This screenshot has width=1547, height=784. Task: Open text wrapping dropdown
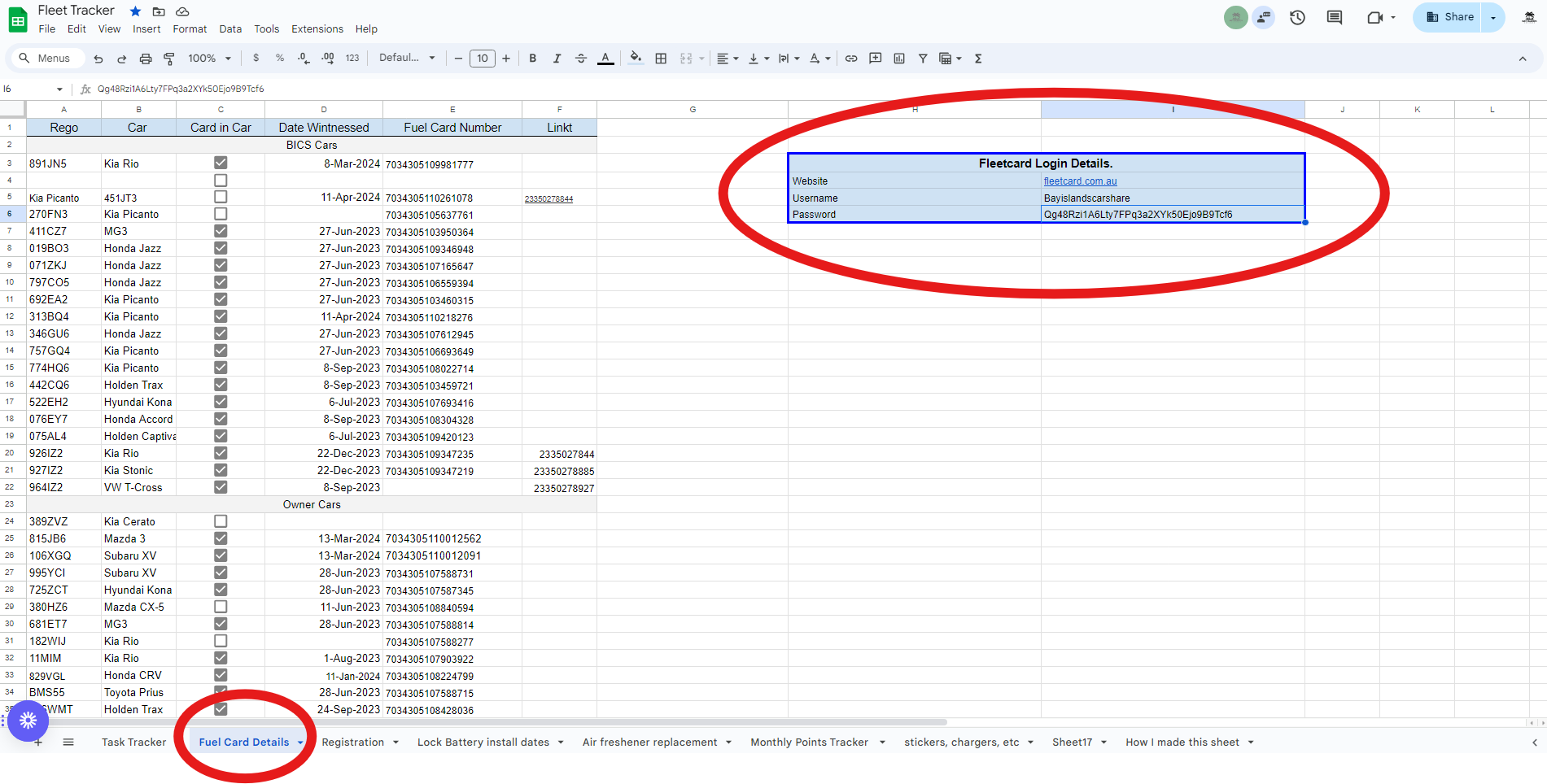(789, 59)
